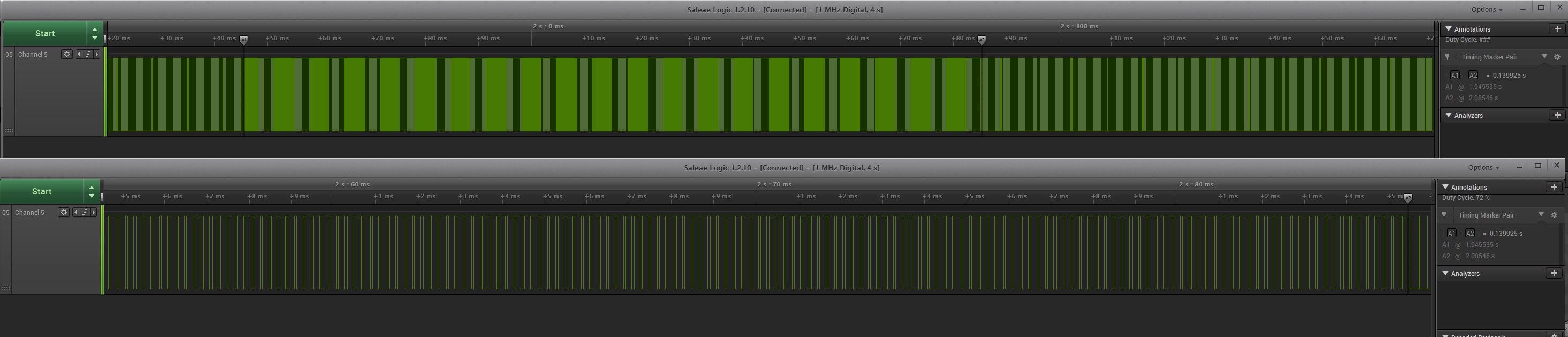Add an annotation in the top window
Viewport: 1568px width, 337px height.
click(1557, 28)
